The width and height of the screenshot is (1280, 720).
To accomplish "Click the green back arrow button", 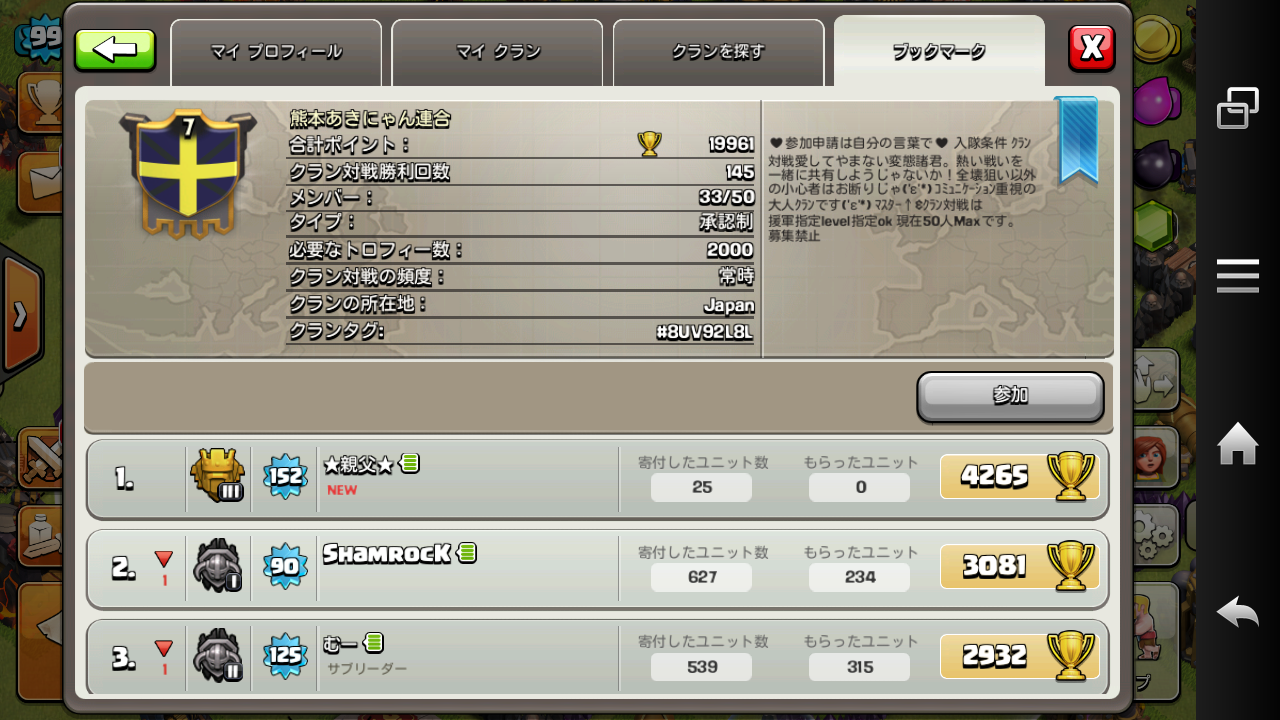I will 115,50.
